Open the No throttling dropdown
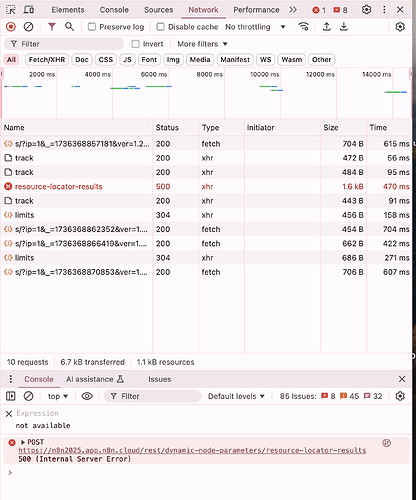 tap(255, 27)
